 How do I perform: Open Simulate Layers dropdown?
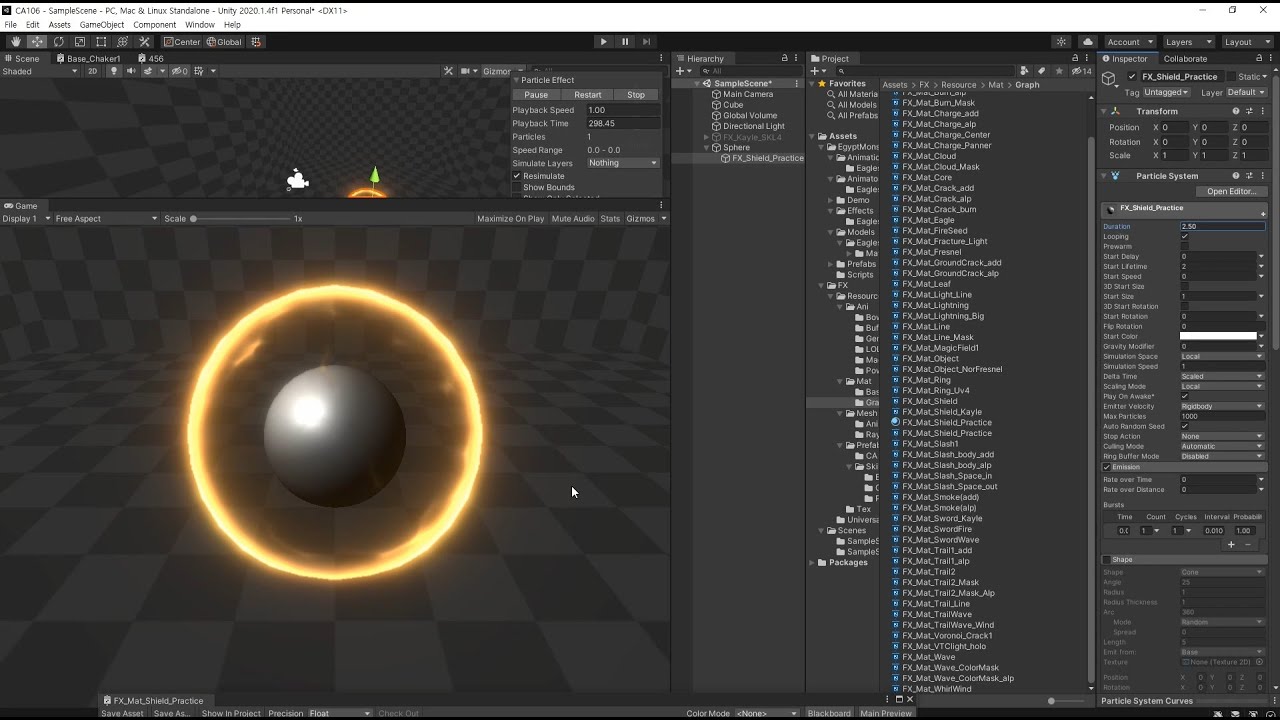coord(623,163)
